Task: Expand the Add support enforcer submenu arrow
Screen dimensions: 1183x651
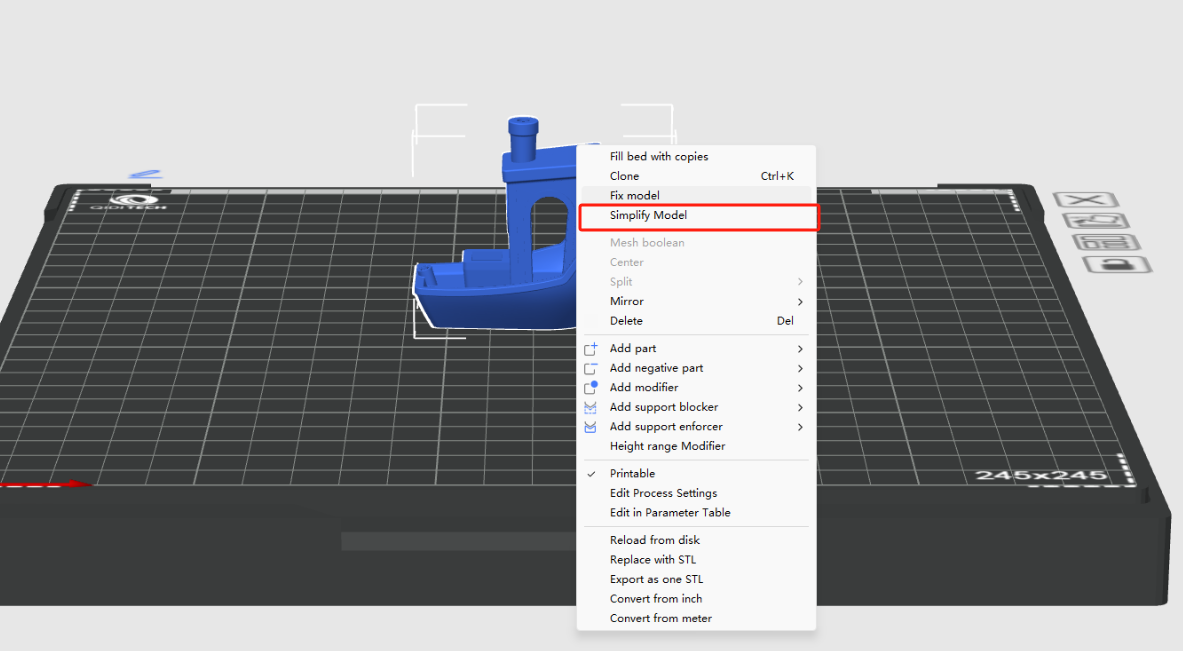Action: [800, 427]
